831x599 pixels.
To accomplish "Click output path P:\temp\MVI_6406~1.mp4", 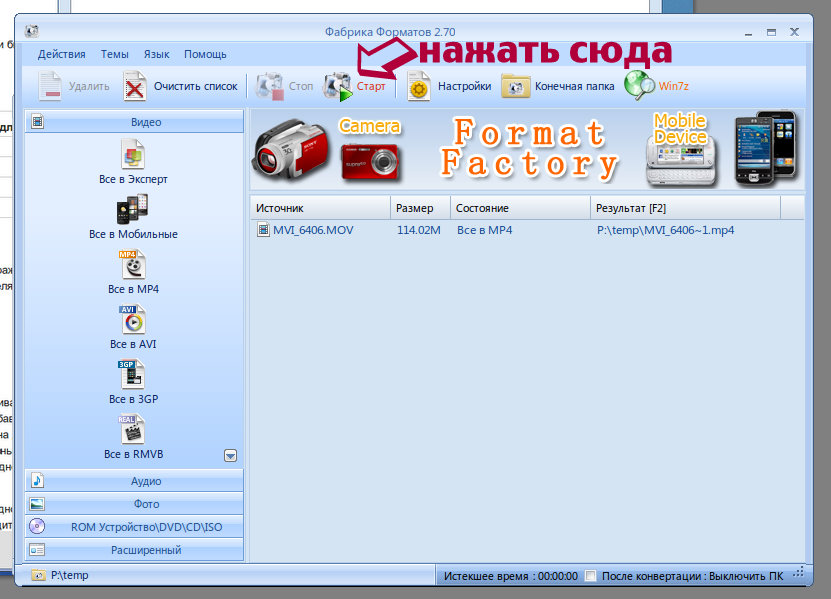I will coord(665,230).
